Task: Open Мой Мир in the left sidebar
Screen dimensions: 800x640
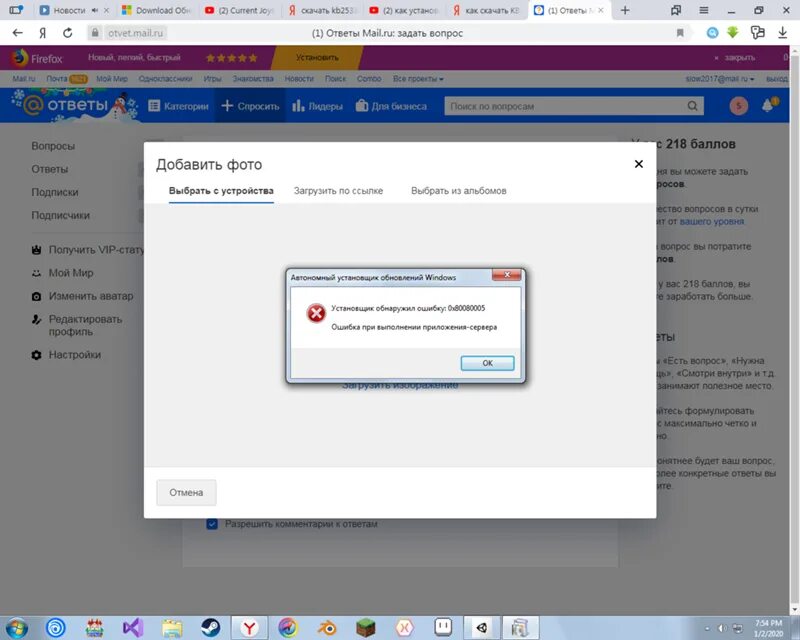Action: click(62, 273)
